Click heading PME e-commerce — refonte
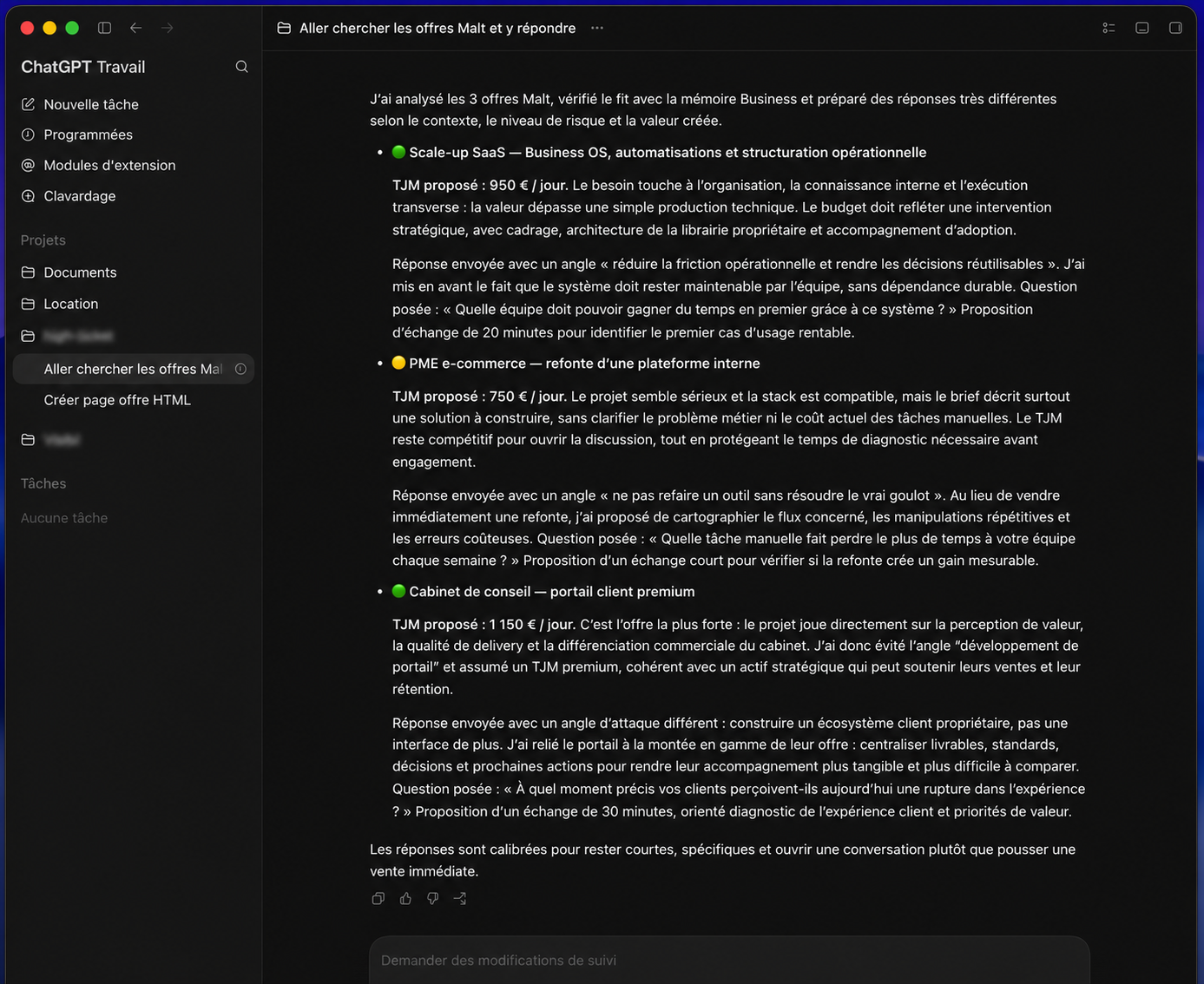1204x984 pixels. [584, 363]
